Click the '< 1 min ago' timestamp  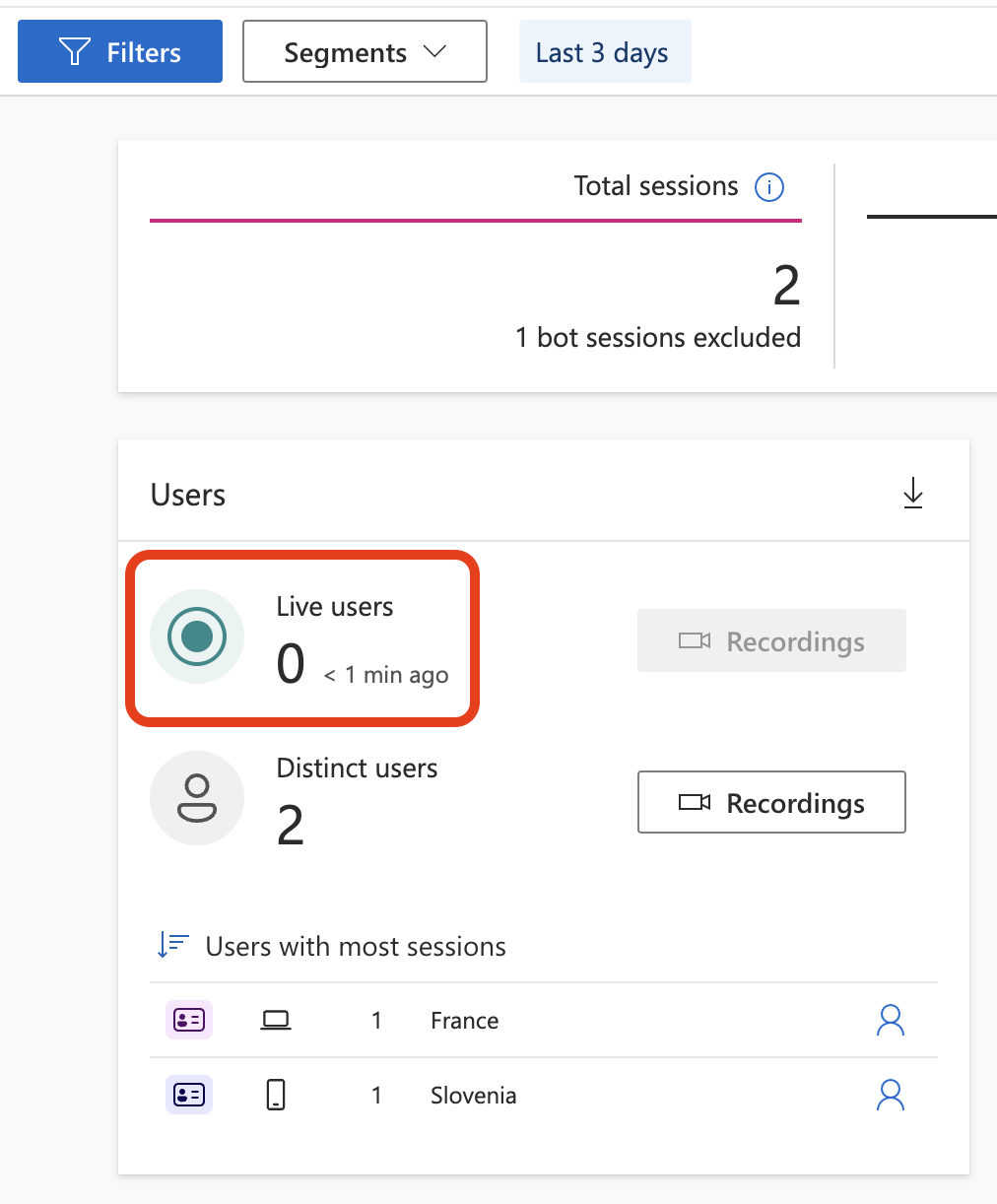point(386,675)
